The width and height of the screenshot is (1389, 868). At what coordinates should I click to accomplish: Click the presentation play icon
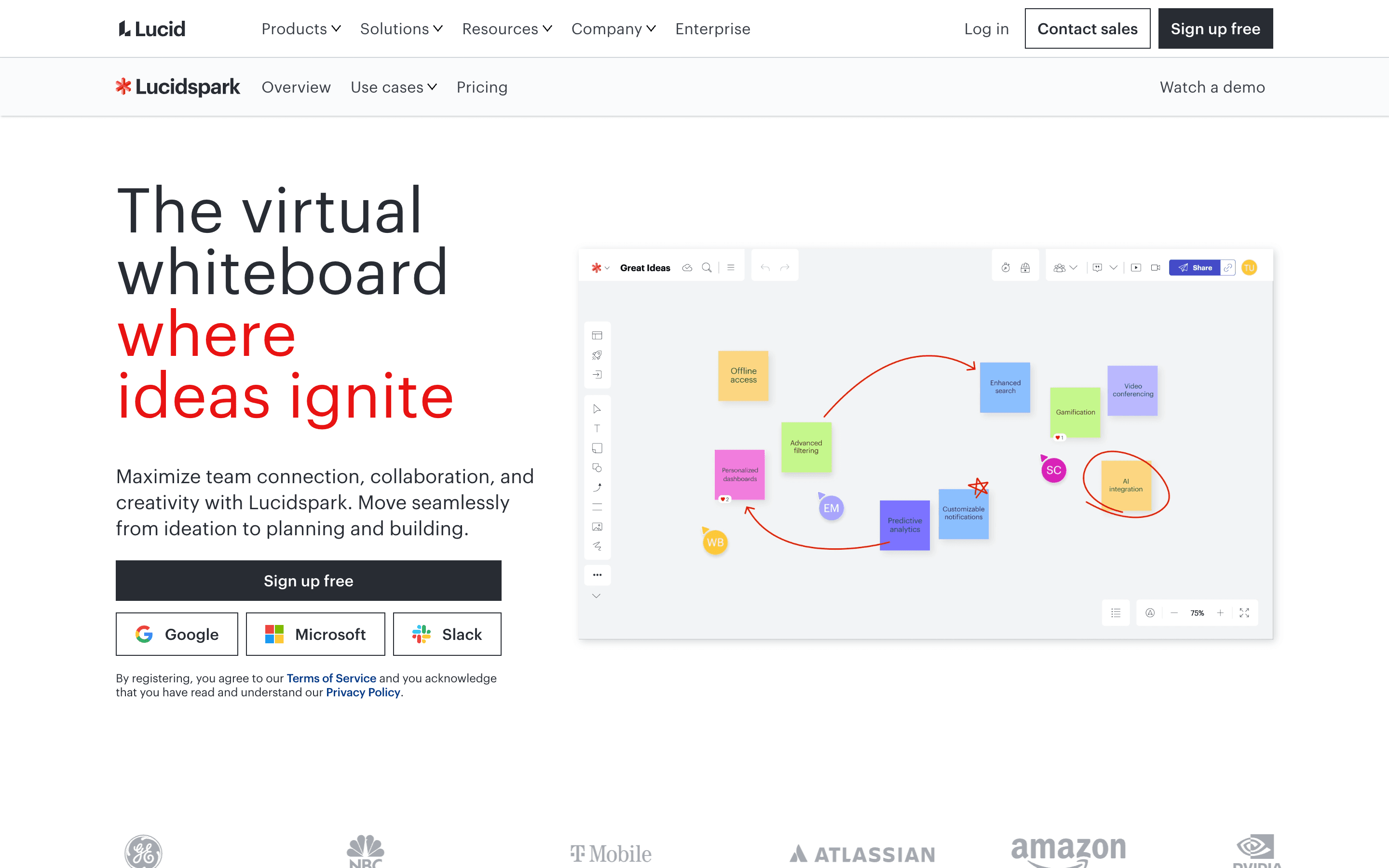[1136, 268]
